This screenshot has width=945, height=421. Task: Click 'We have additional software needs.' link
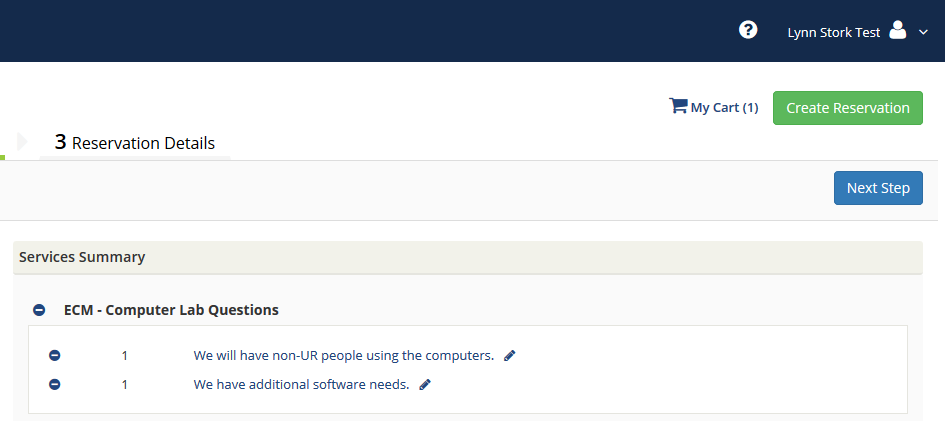(301, 384)
